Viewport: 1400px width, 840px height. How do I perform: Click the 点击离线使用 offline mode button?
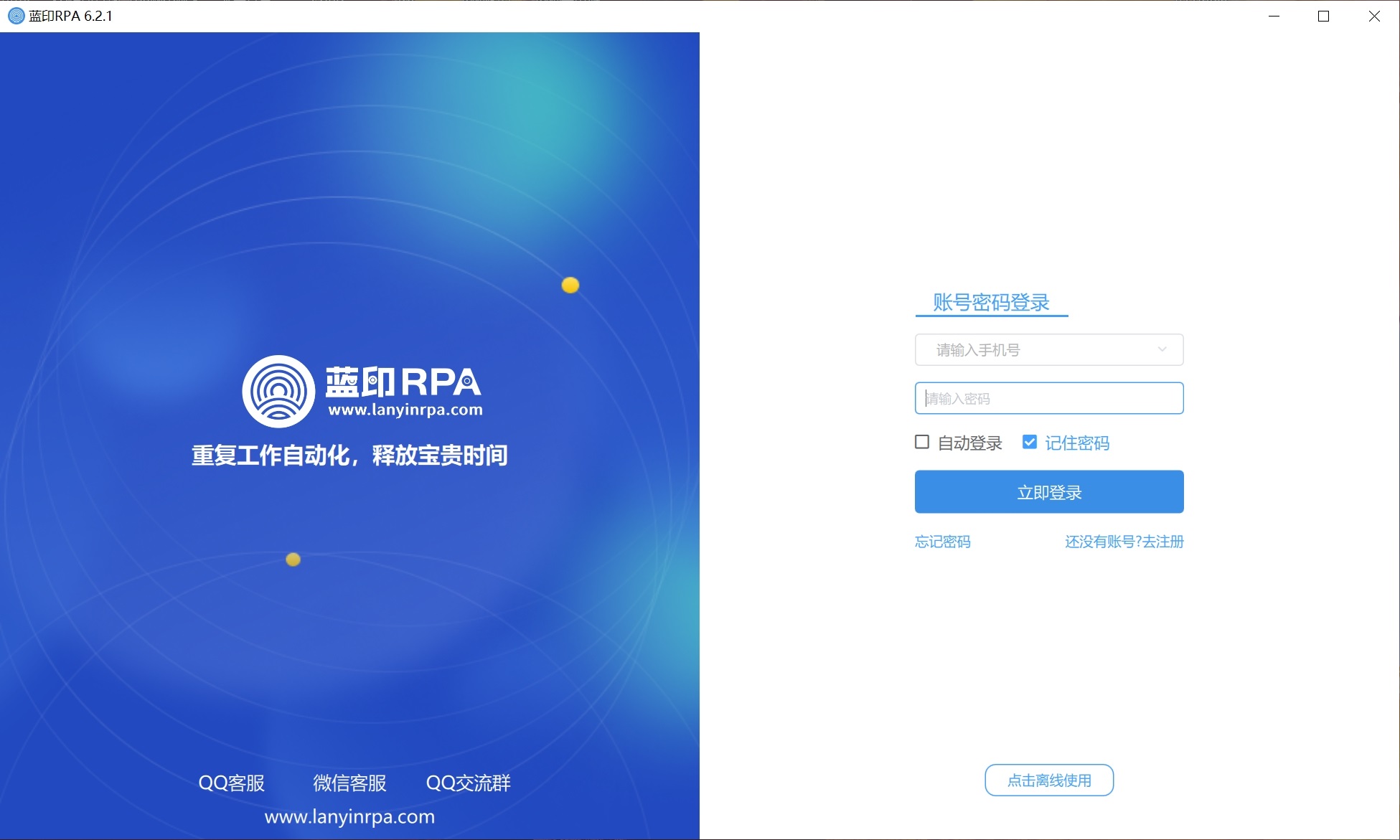[1048, 780]
